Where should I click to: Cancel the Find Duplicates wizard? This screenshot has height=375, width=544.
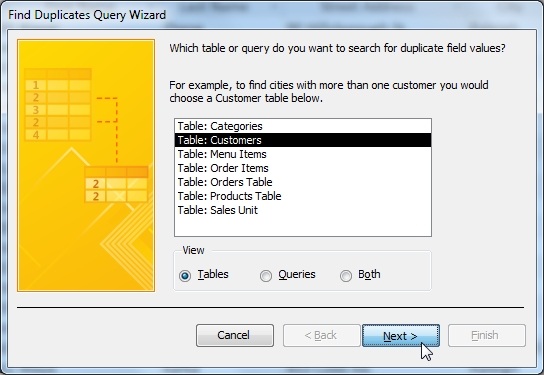point(235,335)
